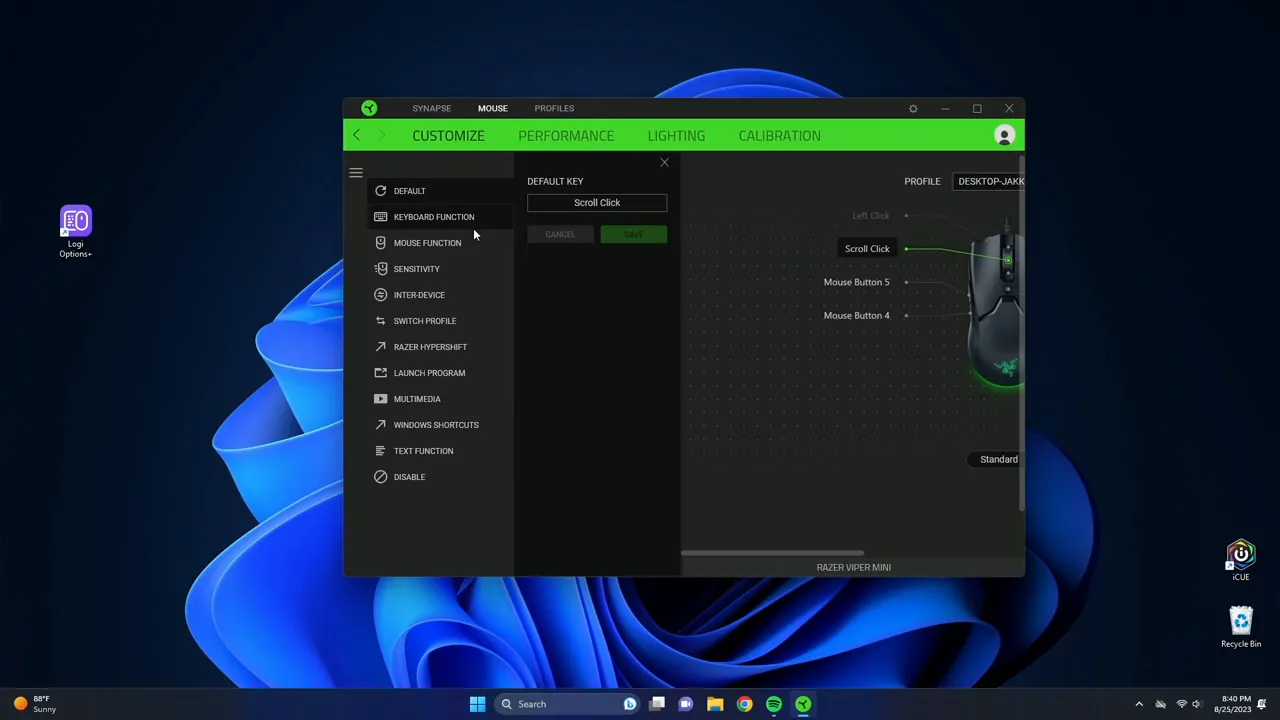Select the Razer Hypershift function
Screen dimensions: 1280x720
(430, 346)
